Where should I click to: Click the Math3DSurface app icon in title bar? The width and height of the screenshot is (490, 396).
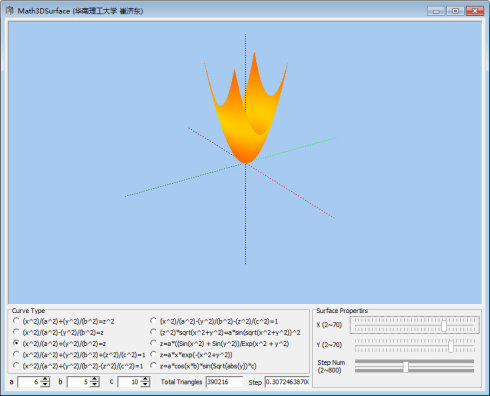10,11
